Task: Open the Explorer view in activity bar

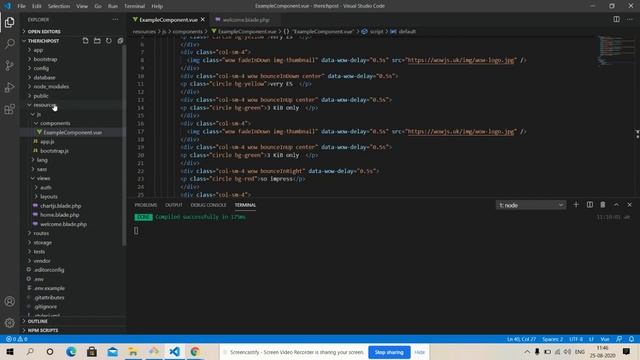Action: point(10,22)
